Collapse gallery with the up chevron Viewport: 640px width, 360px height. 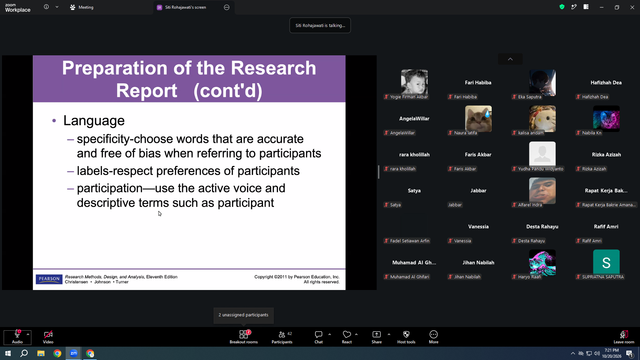click(x=510, y=59)
